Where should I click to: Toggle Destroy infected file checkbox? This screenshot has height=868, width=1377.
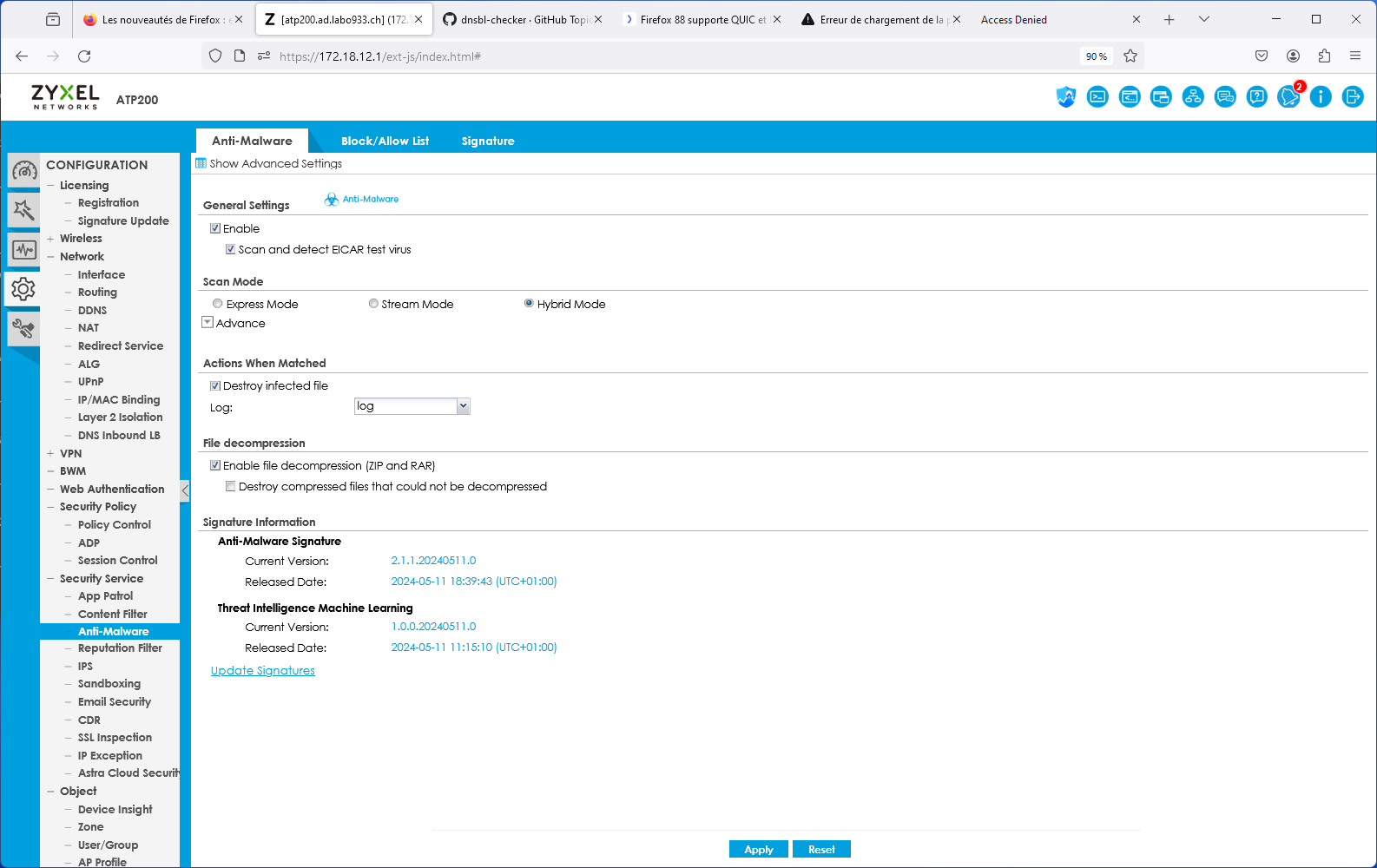tap(215, 385)
